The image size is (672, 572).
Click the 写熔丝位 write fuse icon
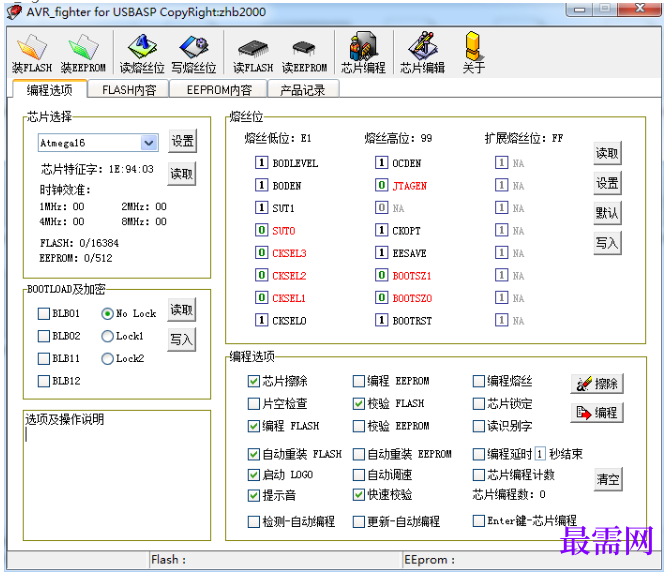(x=194, y=53)
